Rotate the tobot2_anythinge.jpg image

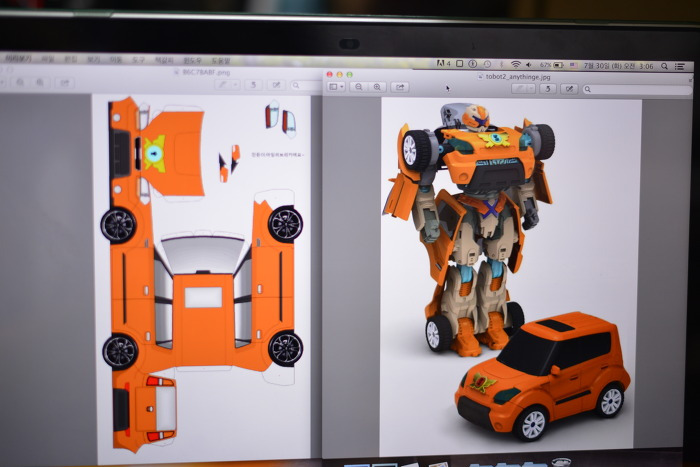(547, 89)
